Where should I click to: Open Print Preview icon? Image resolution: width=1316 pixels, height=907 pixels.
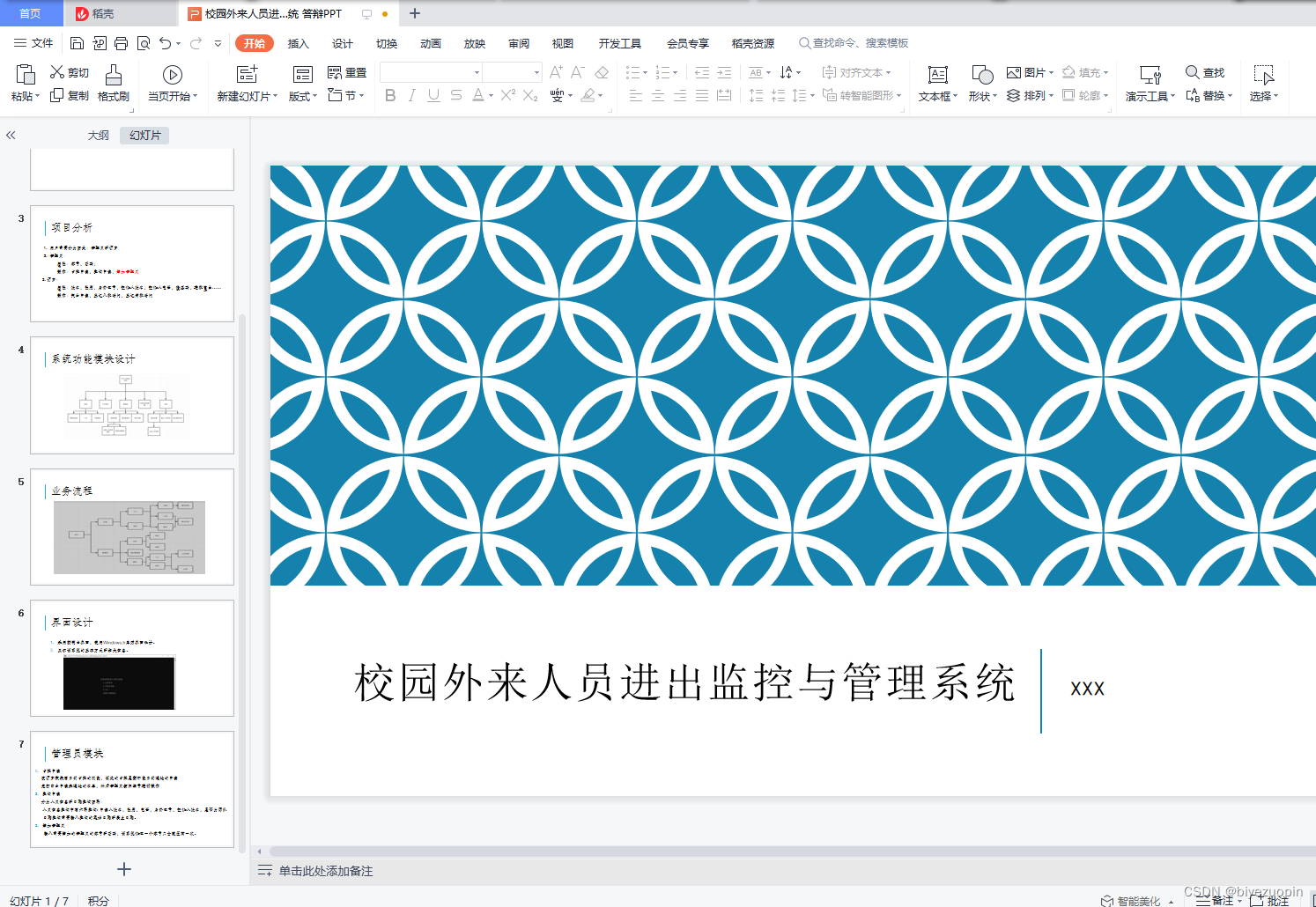coord(143,43)
